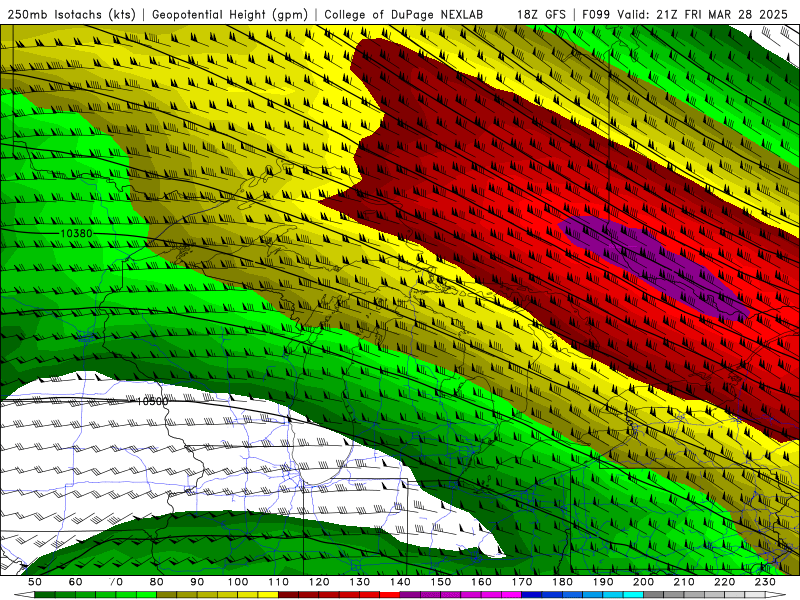Click the right end arrow of the colorbar

tap(776, 595)
